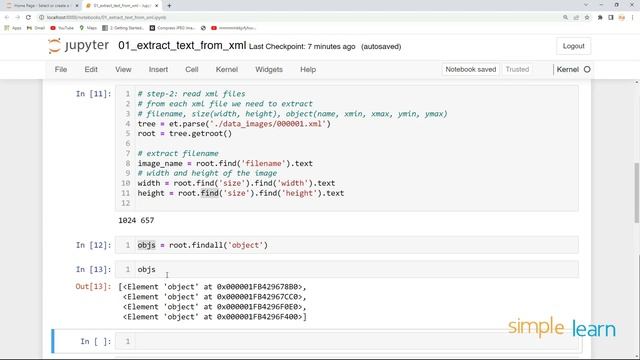This screenshot has height=360, width=640.
Task: Click into the In [11] code cell
Action: point(347,148)
